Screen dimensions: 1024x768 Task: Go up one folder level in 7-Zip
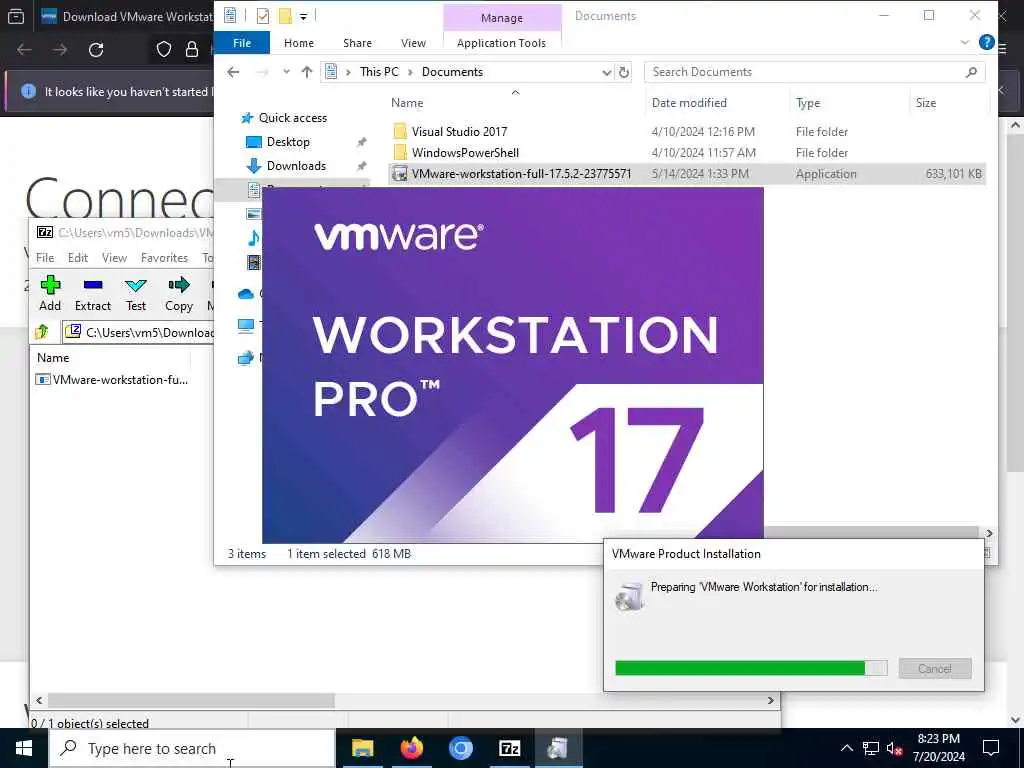42,332
